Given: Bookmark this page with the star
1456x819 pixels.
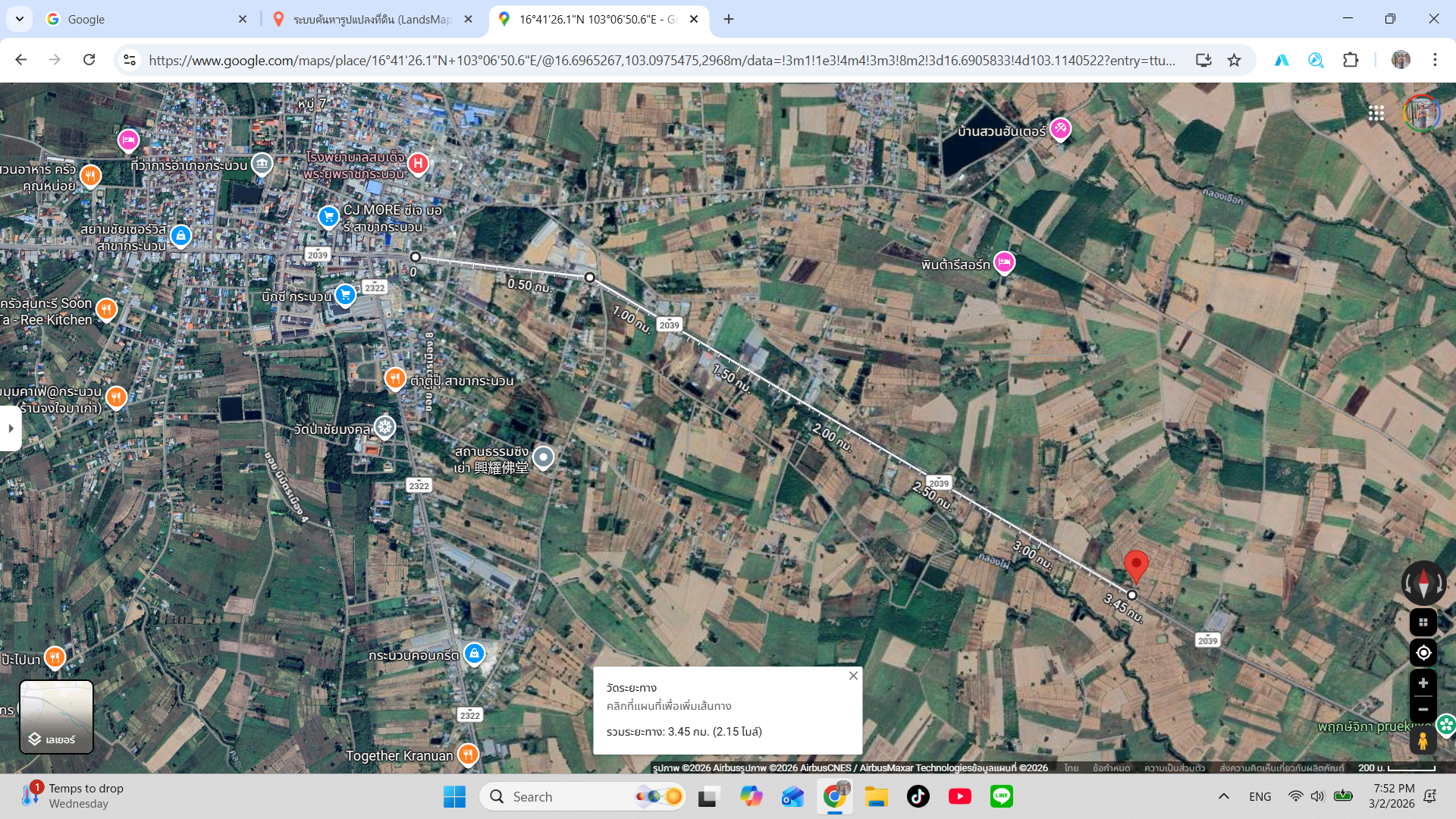Looking at the screenshot, I should (1235, 60).
